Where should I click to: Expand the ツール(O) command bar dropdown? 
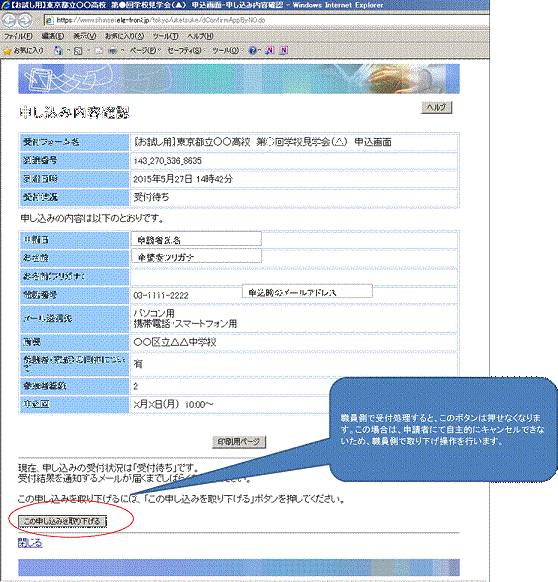[226, 50]
